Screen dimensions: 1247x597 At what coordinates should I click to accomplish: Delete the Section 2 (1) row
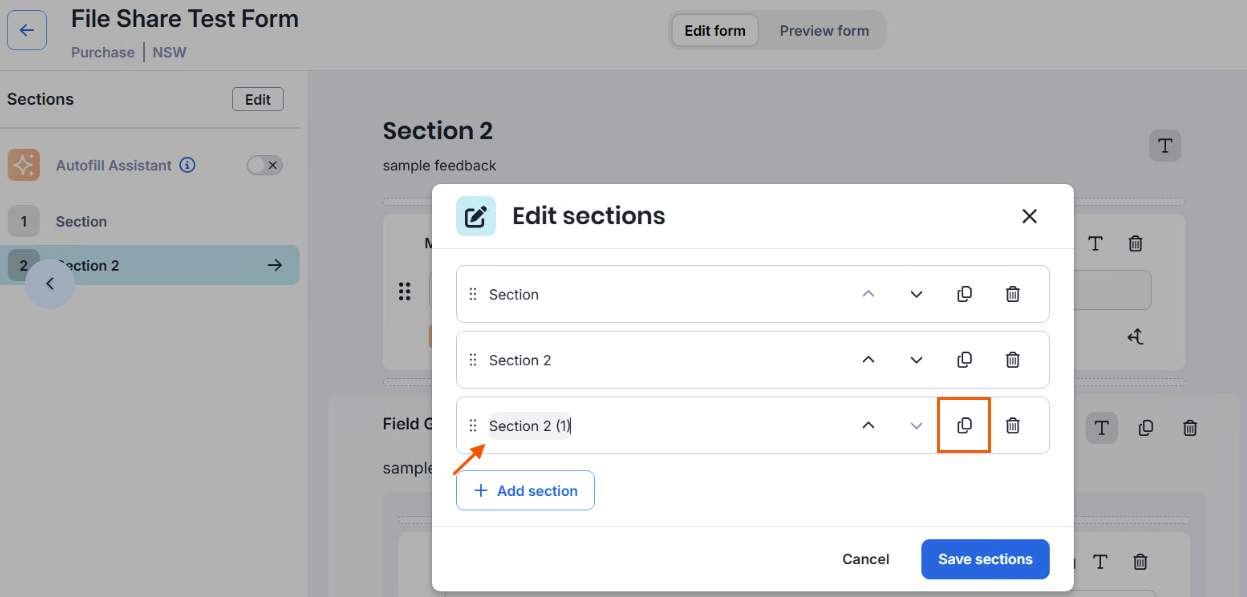click(x=1012, y=426)
